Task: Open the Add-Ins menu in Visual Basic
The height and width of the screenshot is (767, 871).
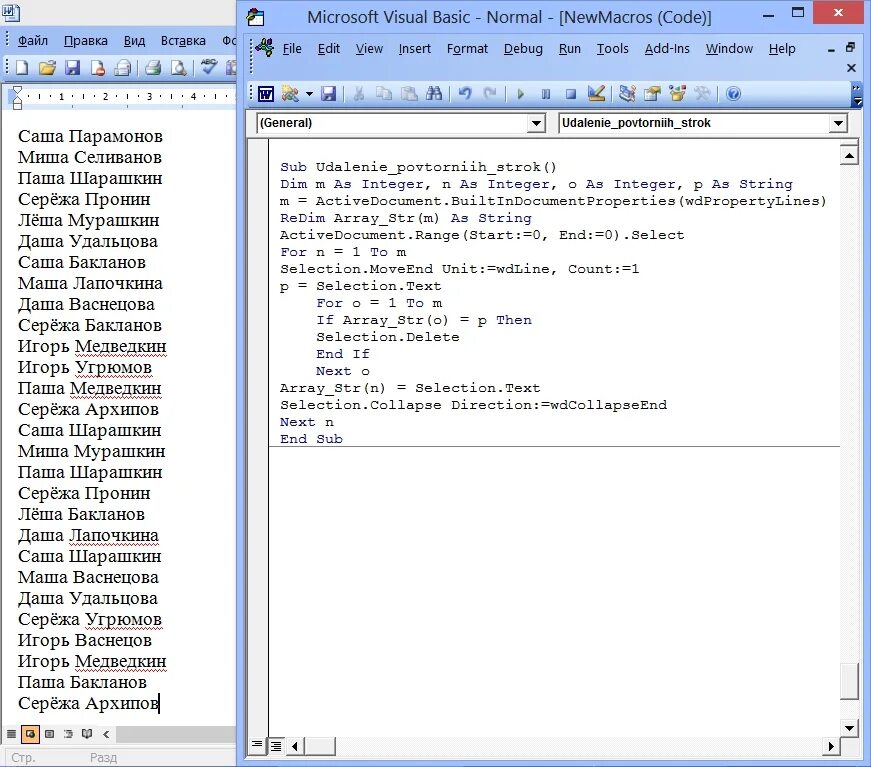Action: pos(667,49)
